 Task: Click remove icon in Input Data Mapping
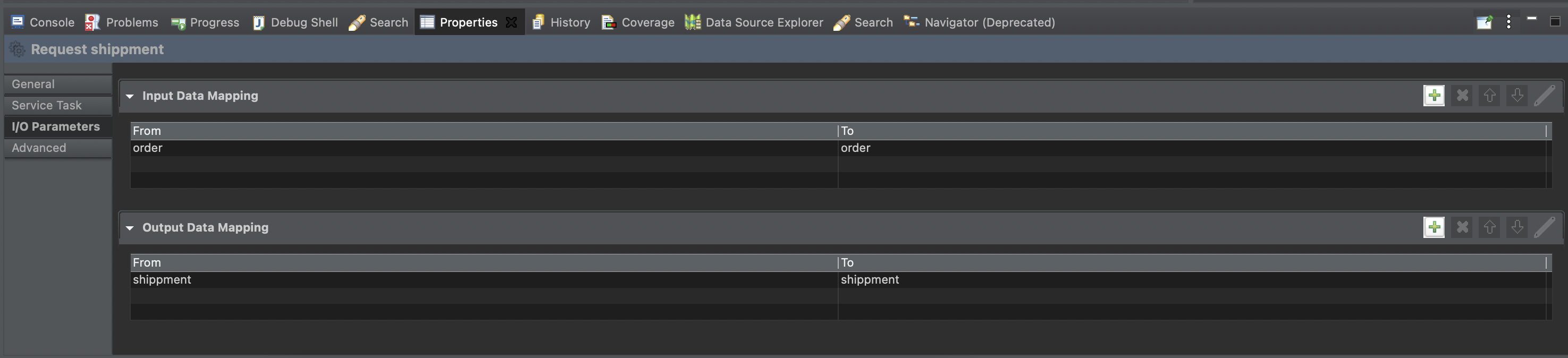[1462, 96]
